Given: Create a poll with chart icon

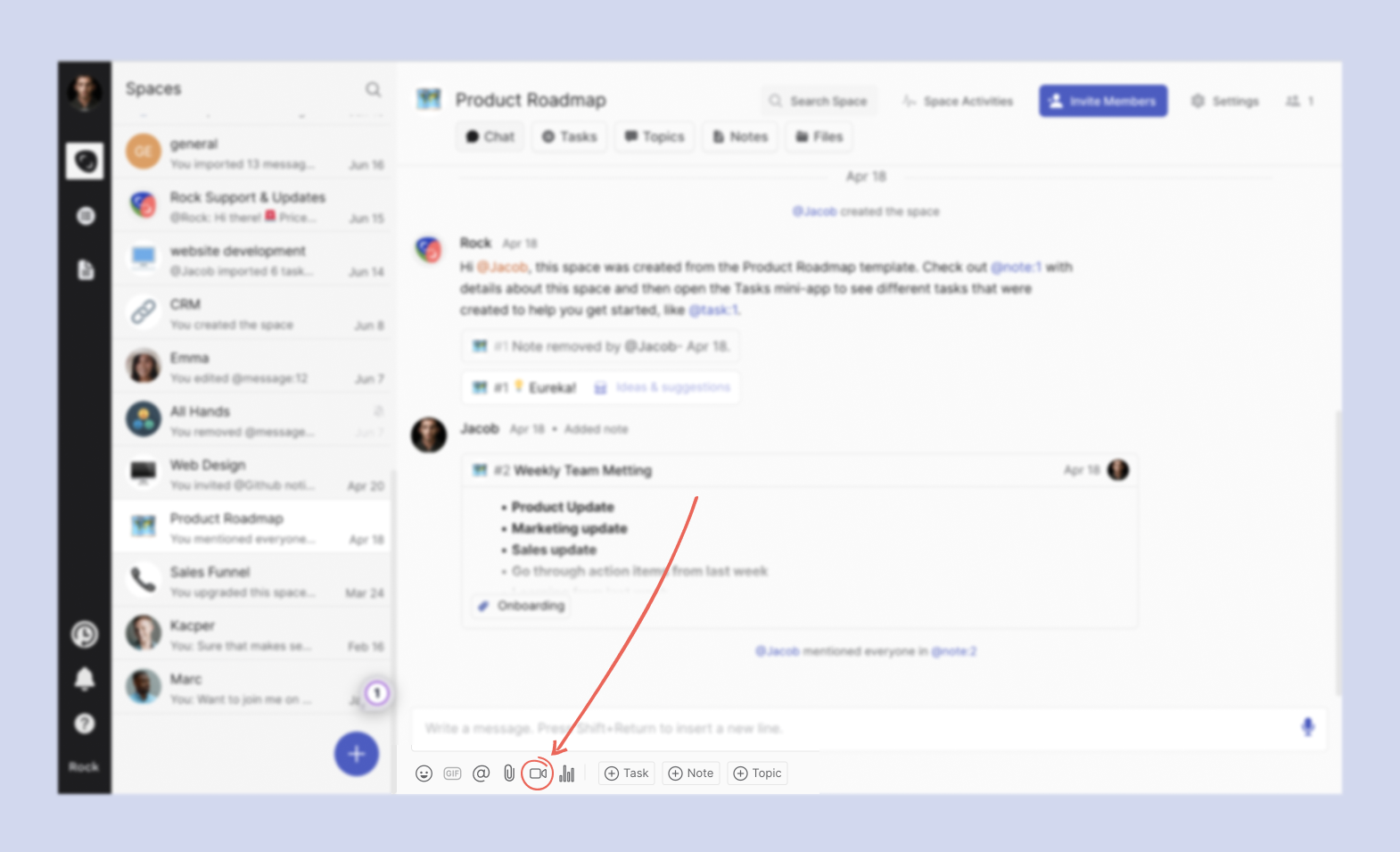Looking at the screenshot, I should coord(567,773).
